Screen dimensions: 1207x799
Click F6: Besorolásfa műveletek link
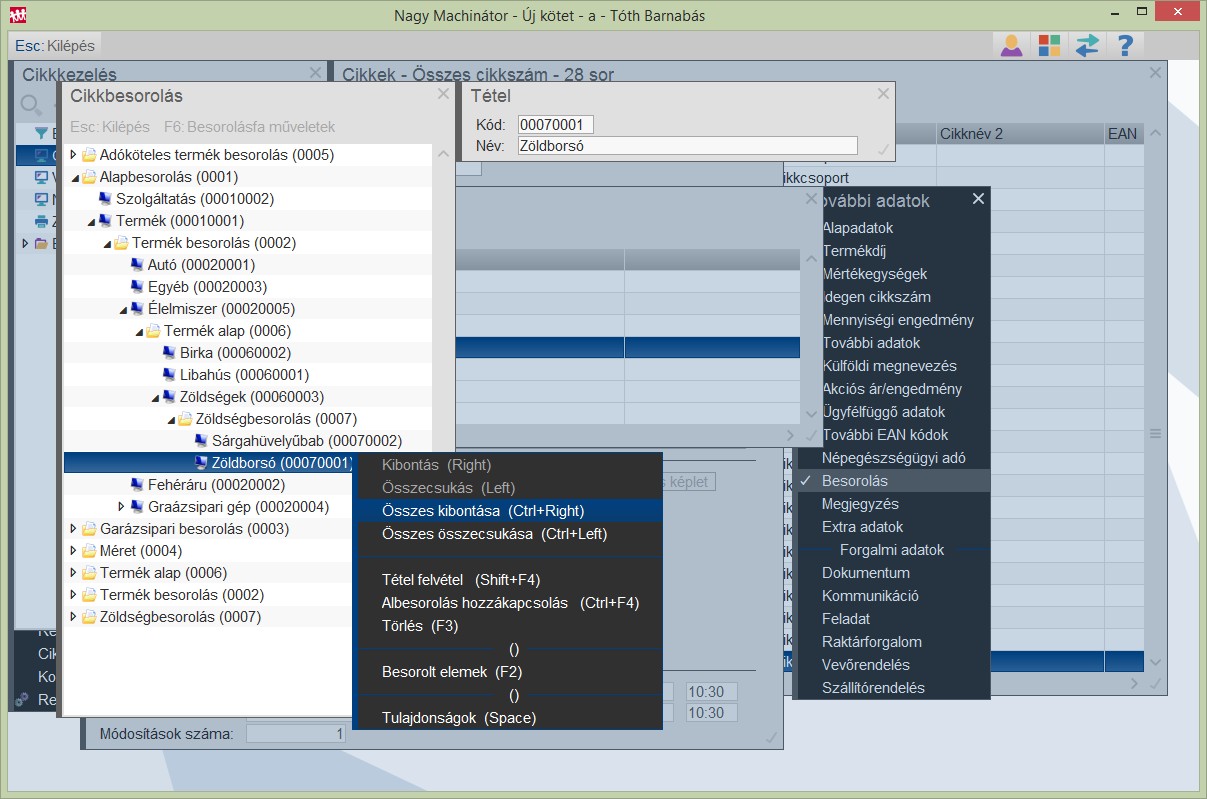249,127
